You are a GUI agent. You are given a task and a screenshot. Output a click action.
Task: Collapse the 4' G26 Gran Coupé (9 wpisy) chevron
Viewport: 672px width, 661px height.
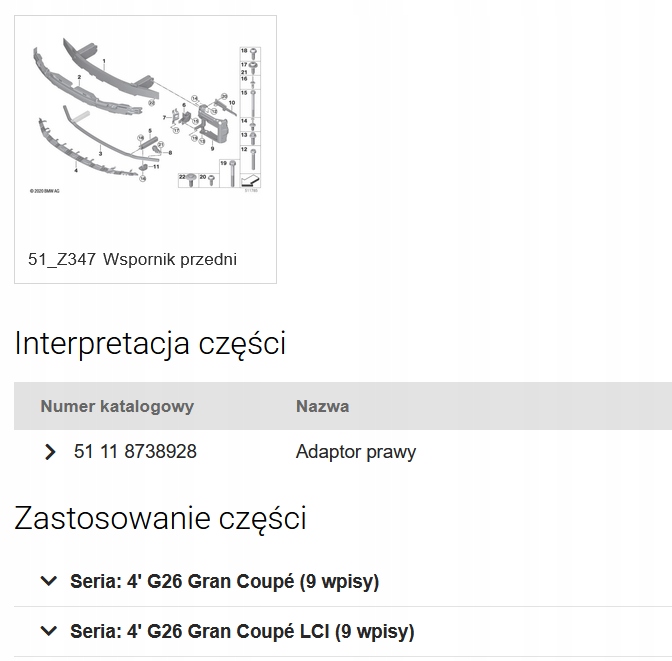(48, 581)
